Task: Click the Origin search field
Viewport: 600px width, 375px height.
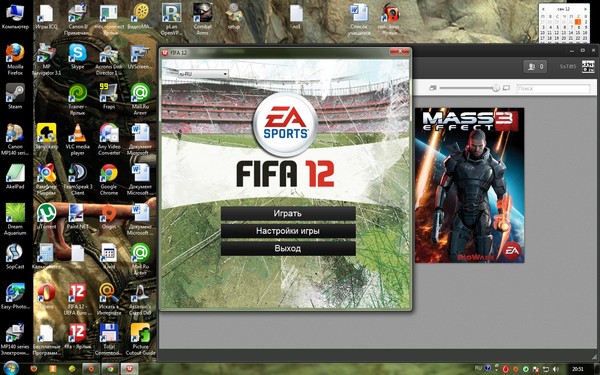Action: (553, 88)
